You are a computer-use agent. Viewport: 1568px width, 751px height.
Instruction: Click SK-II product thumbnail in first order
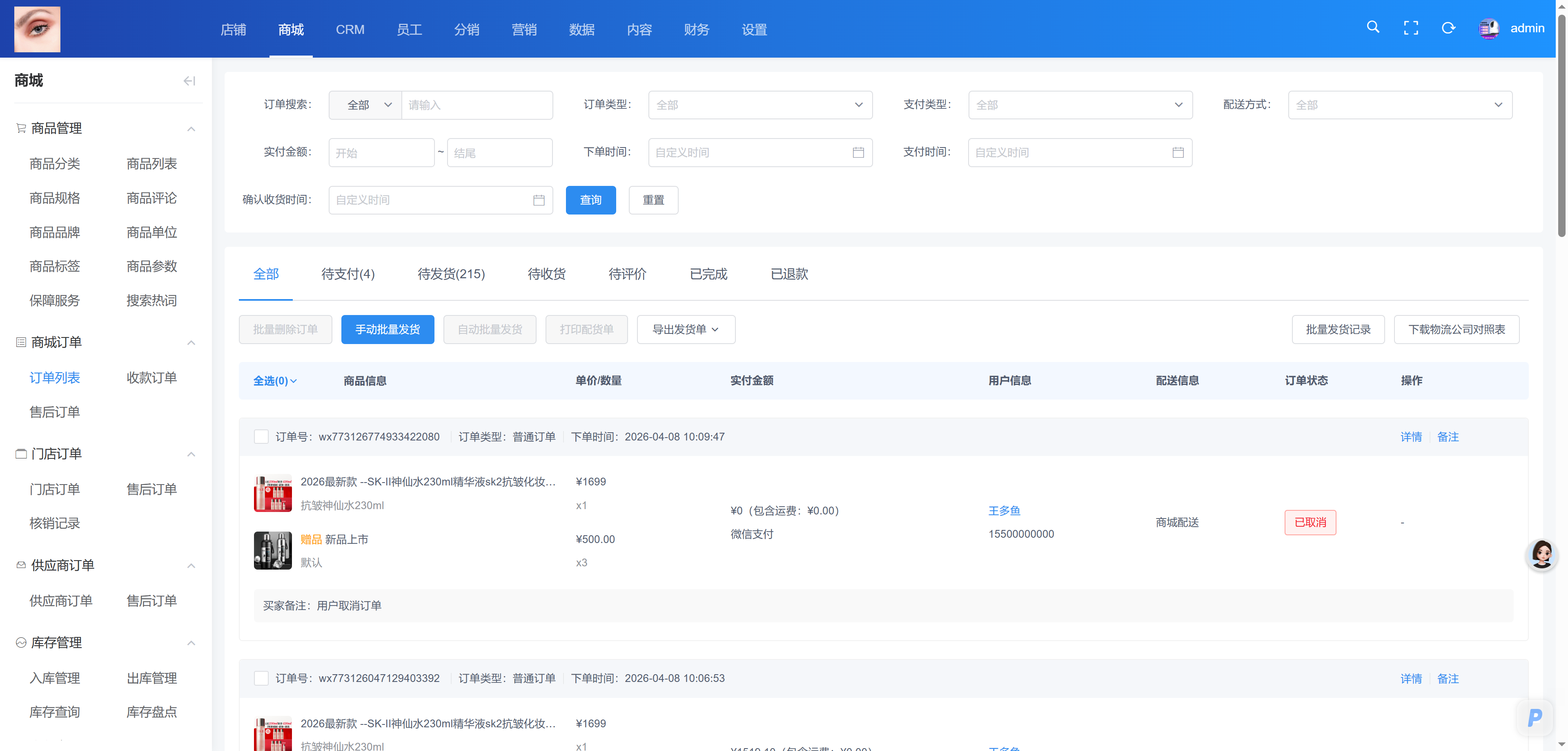point(273,493)
